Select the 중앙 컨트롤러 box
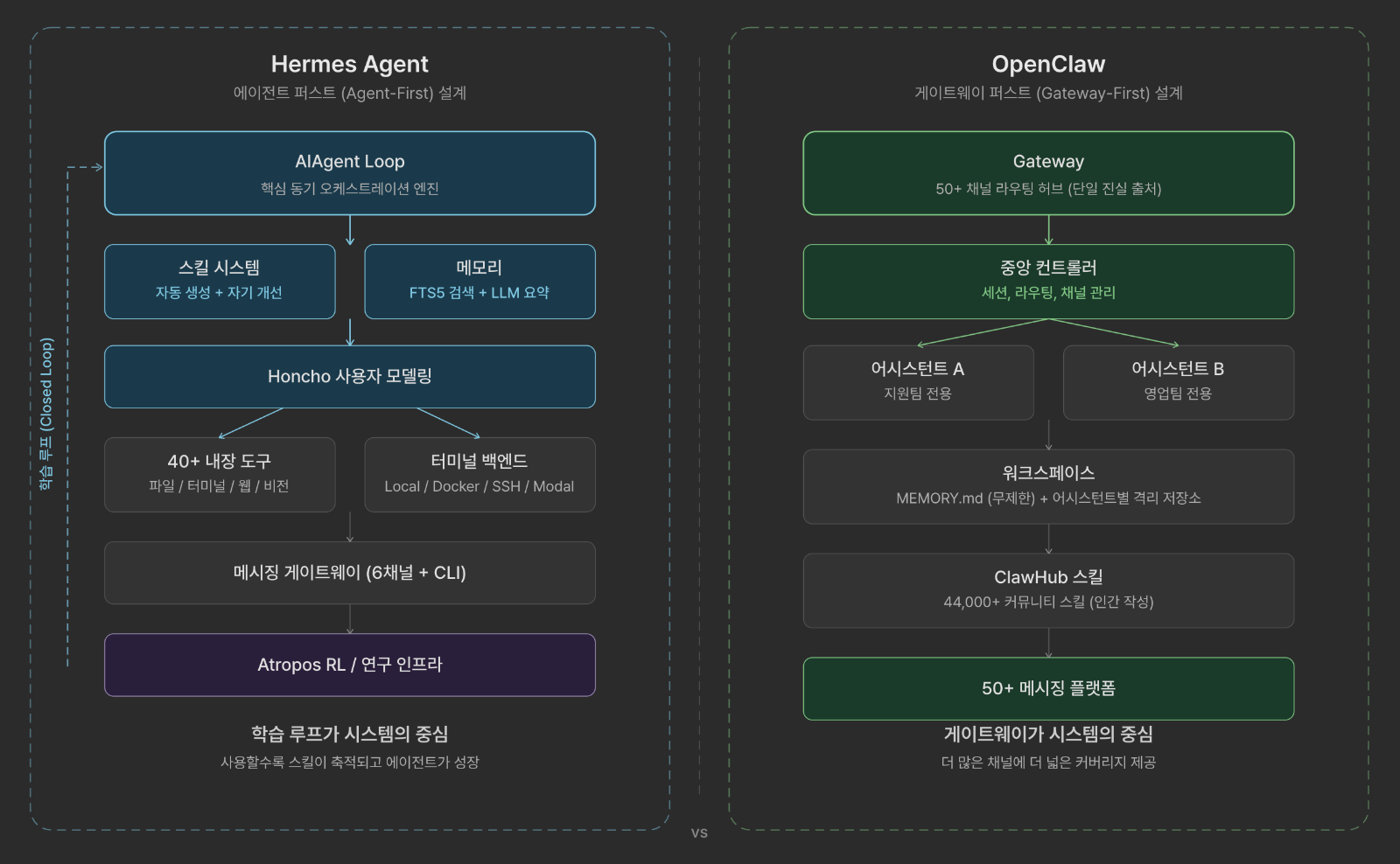This screenshot has height=864, width=1400. pyautogui.click(x=1048, y=281)
